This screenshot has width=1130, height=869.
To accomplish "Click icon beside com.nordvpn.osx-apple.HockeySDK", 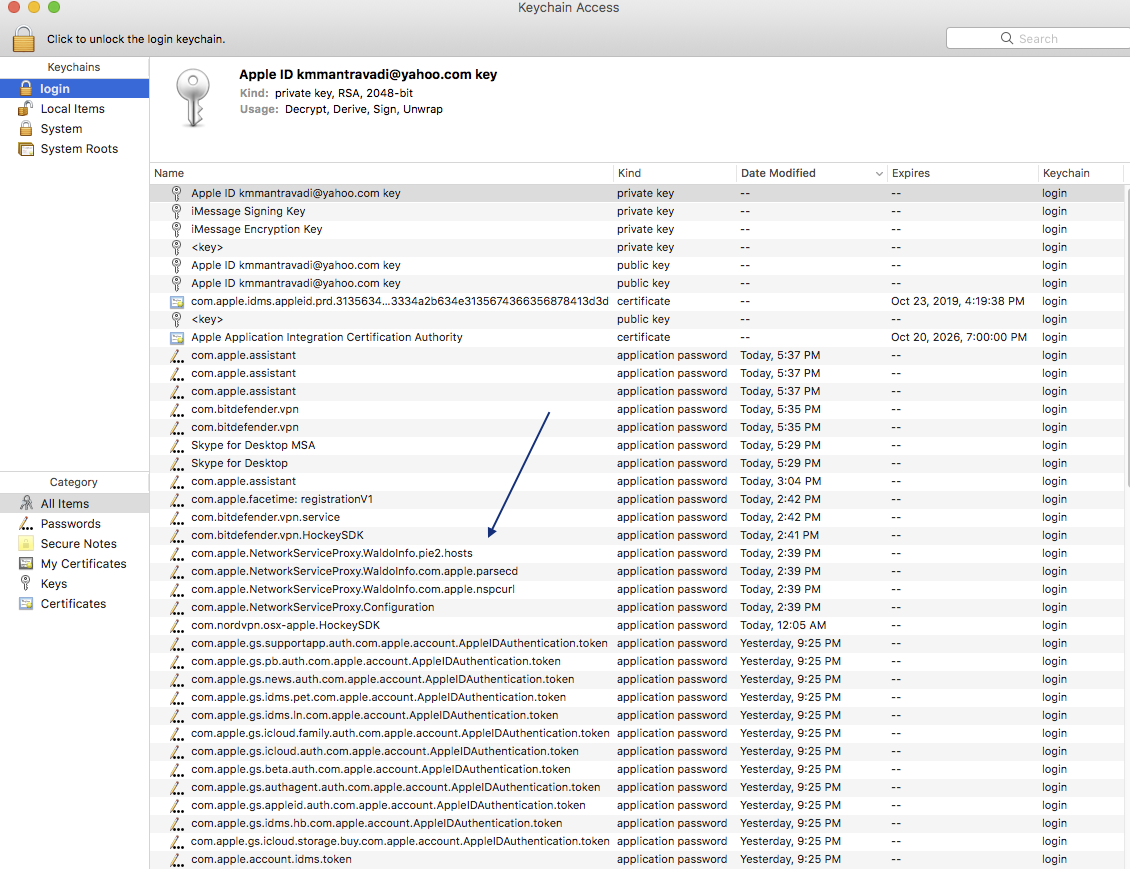I will tap(177, 626).
